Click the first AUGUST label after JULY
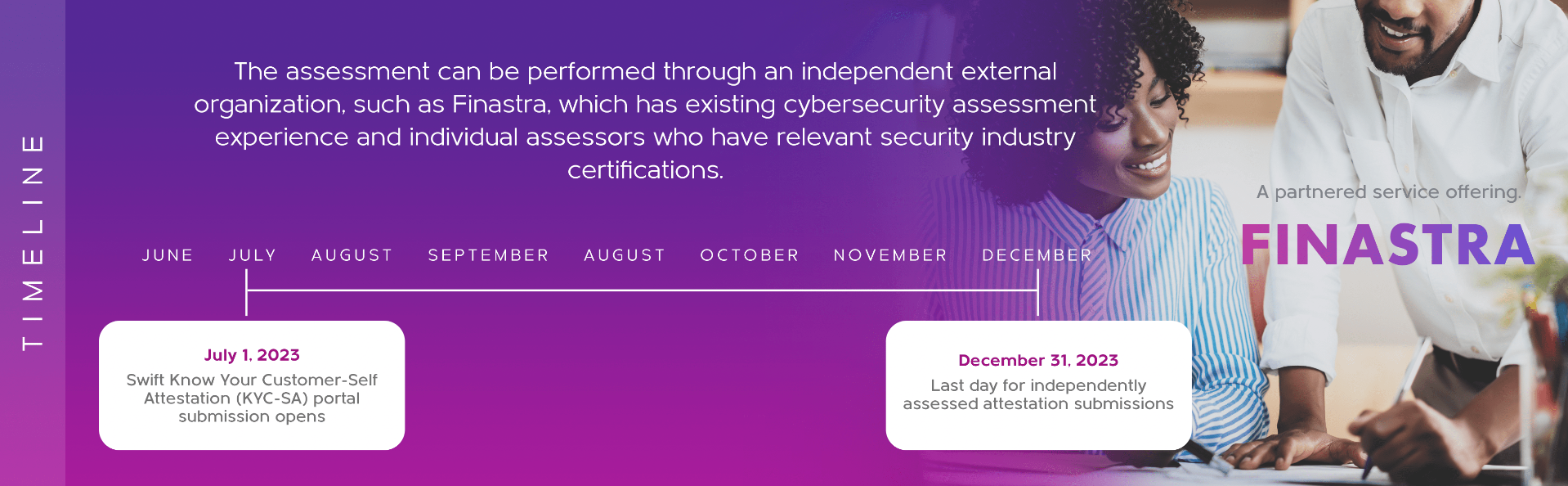Image resolution: width=1568 pixels, height=486 pixels. click(352, 255)
